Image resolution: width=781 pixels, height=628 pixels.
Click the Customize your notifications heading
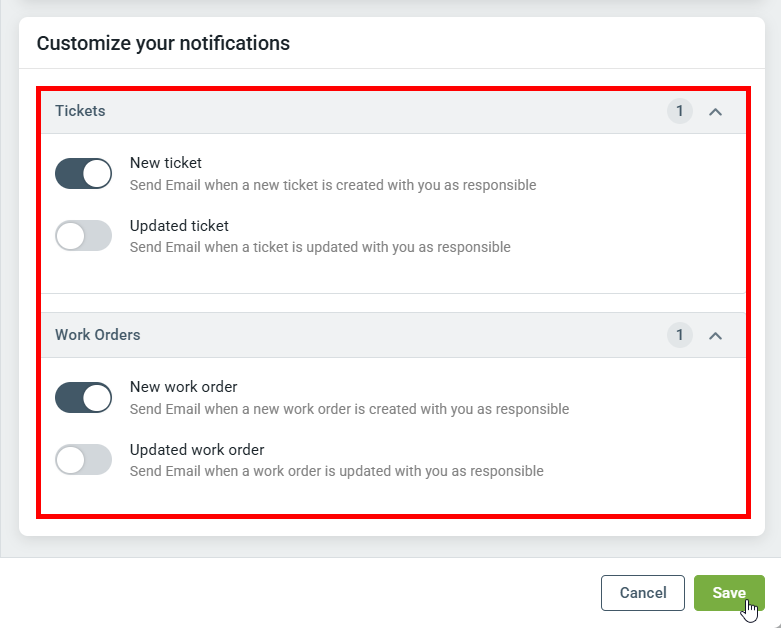click(163, 43)
